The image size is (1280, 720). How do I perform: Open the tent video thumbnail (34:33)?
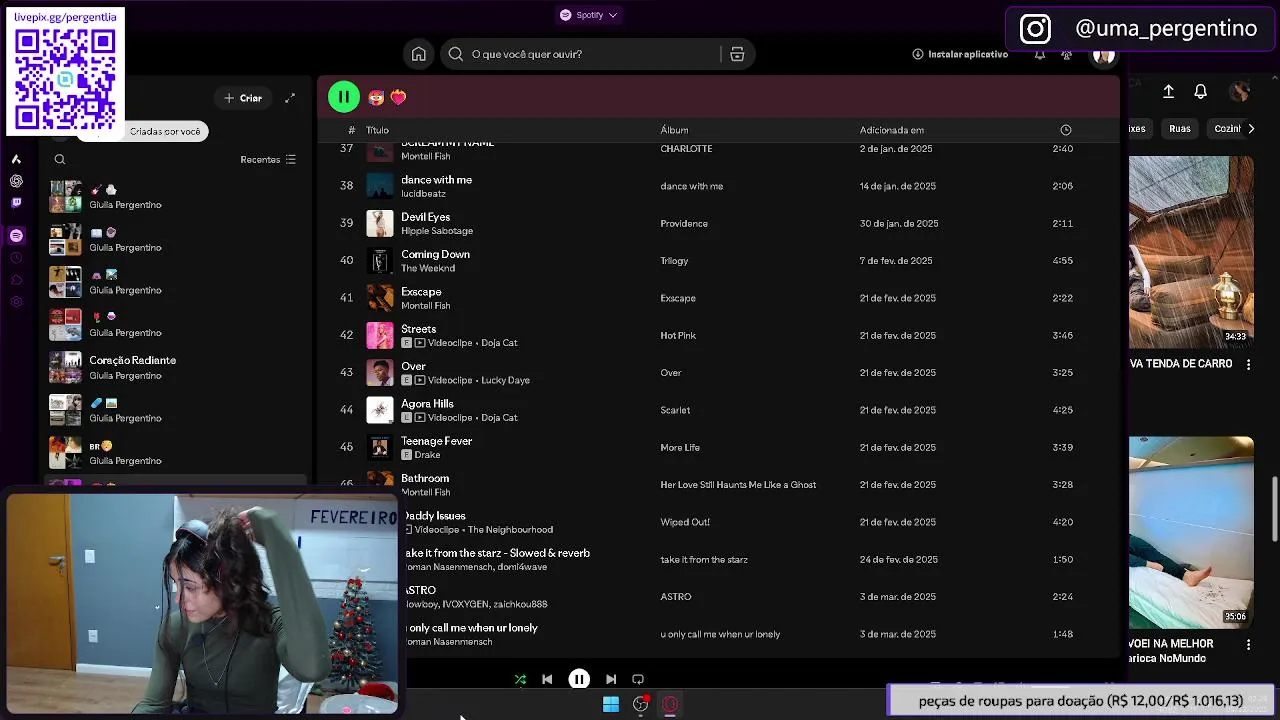1191,252
